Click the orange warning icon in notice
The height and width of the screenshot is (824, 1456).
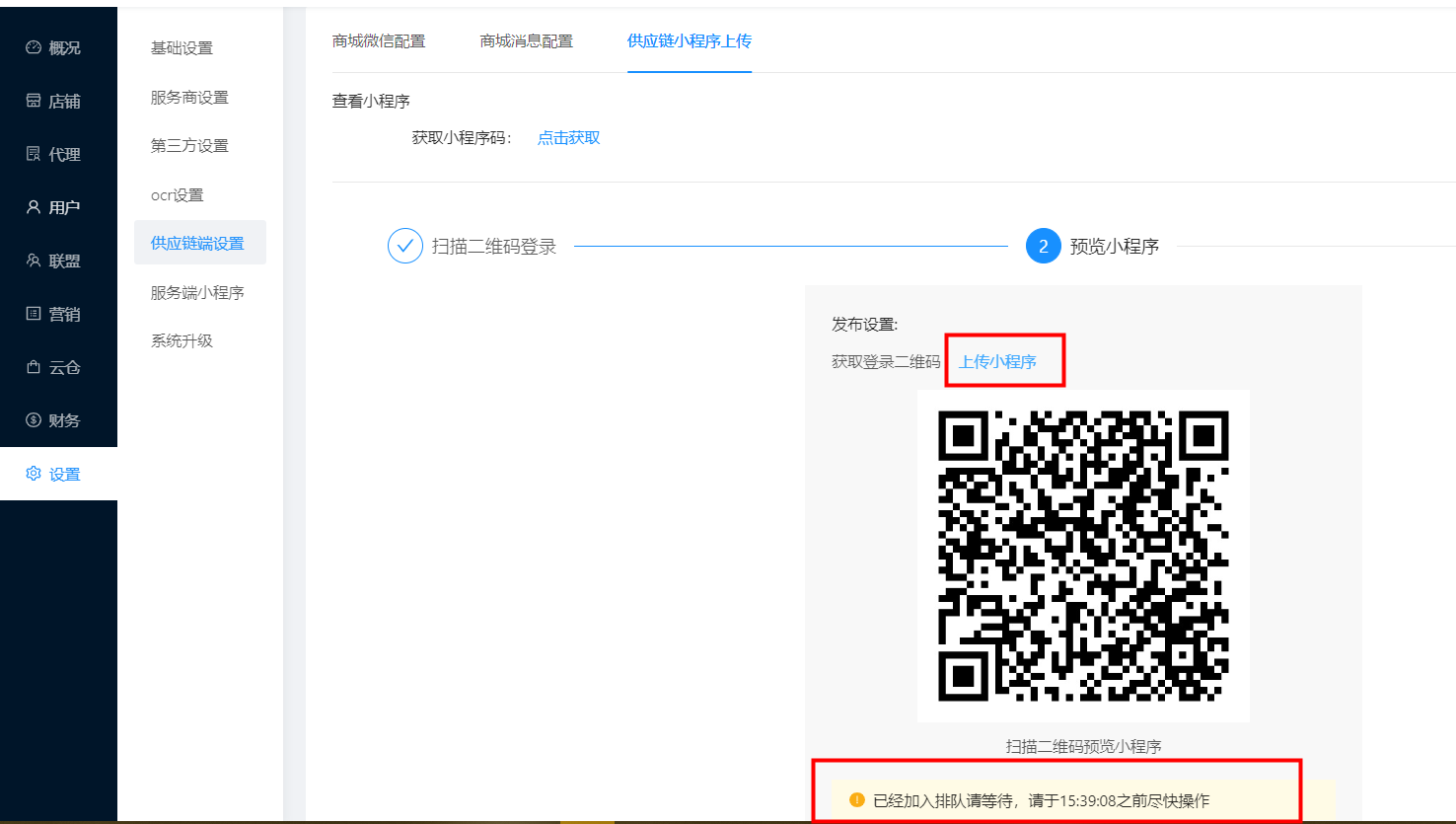pos(857,800)
